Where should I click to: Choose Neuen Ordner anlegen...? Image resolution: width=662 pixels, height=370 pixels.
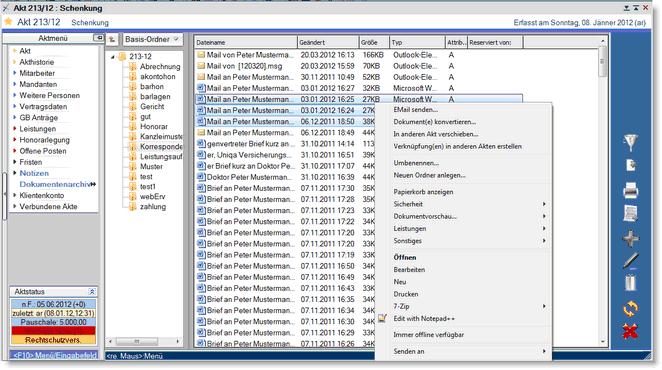[x=429, y=175]
